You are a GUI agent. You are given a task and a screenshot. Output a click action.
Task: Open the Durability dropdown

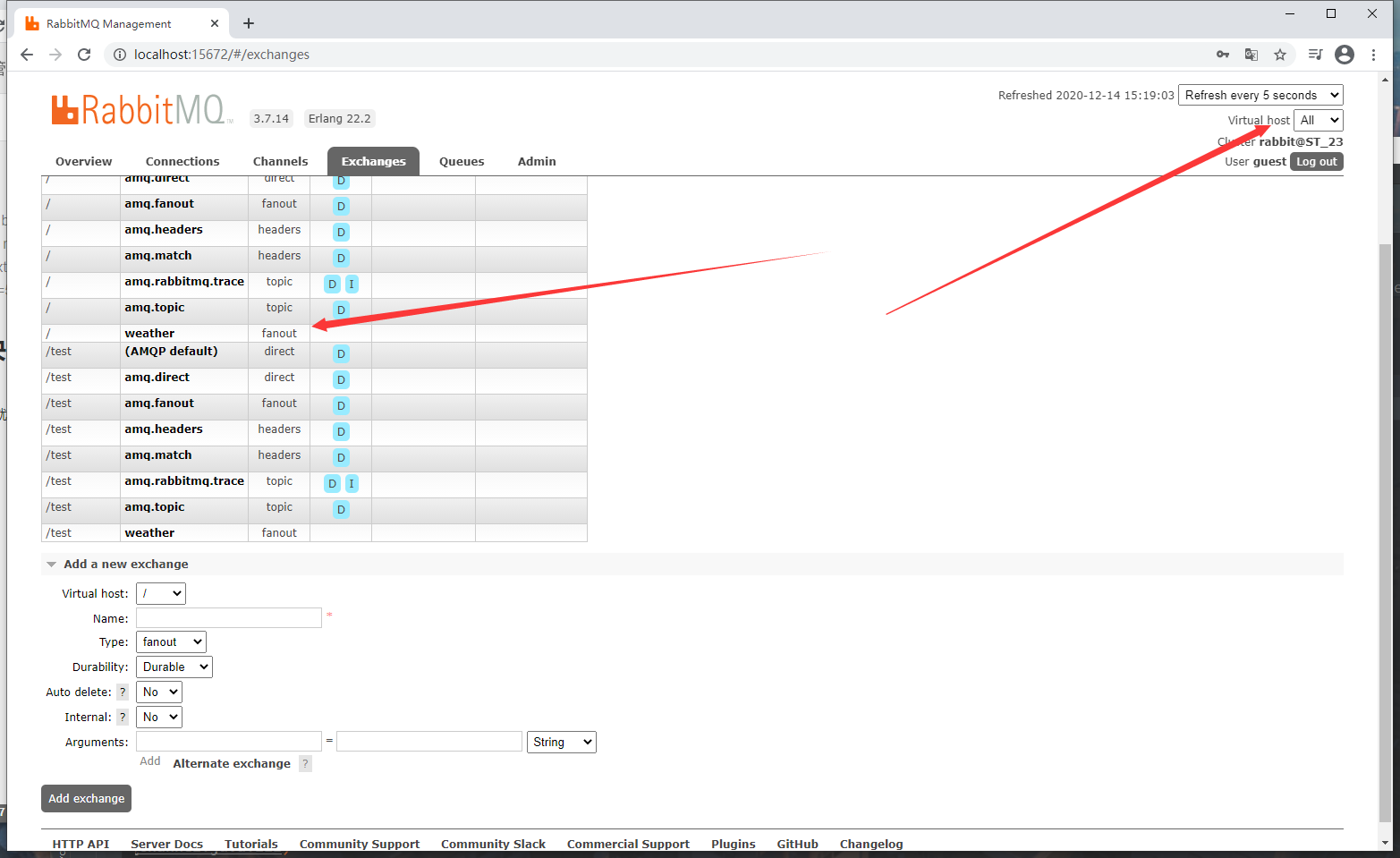[174, 667]
